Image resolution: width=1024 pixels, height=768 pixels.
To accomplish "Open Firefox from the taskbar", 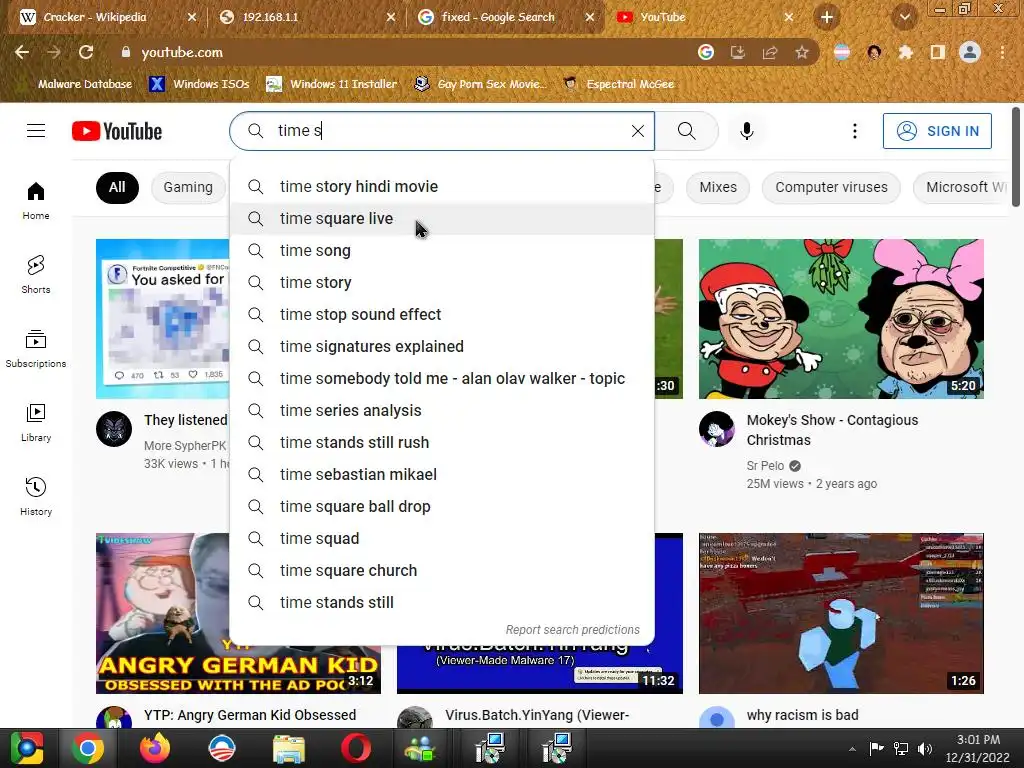I will click(155, 748).
